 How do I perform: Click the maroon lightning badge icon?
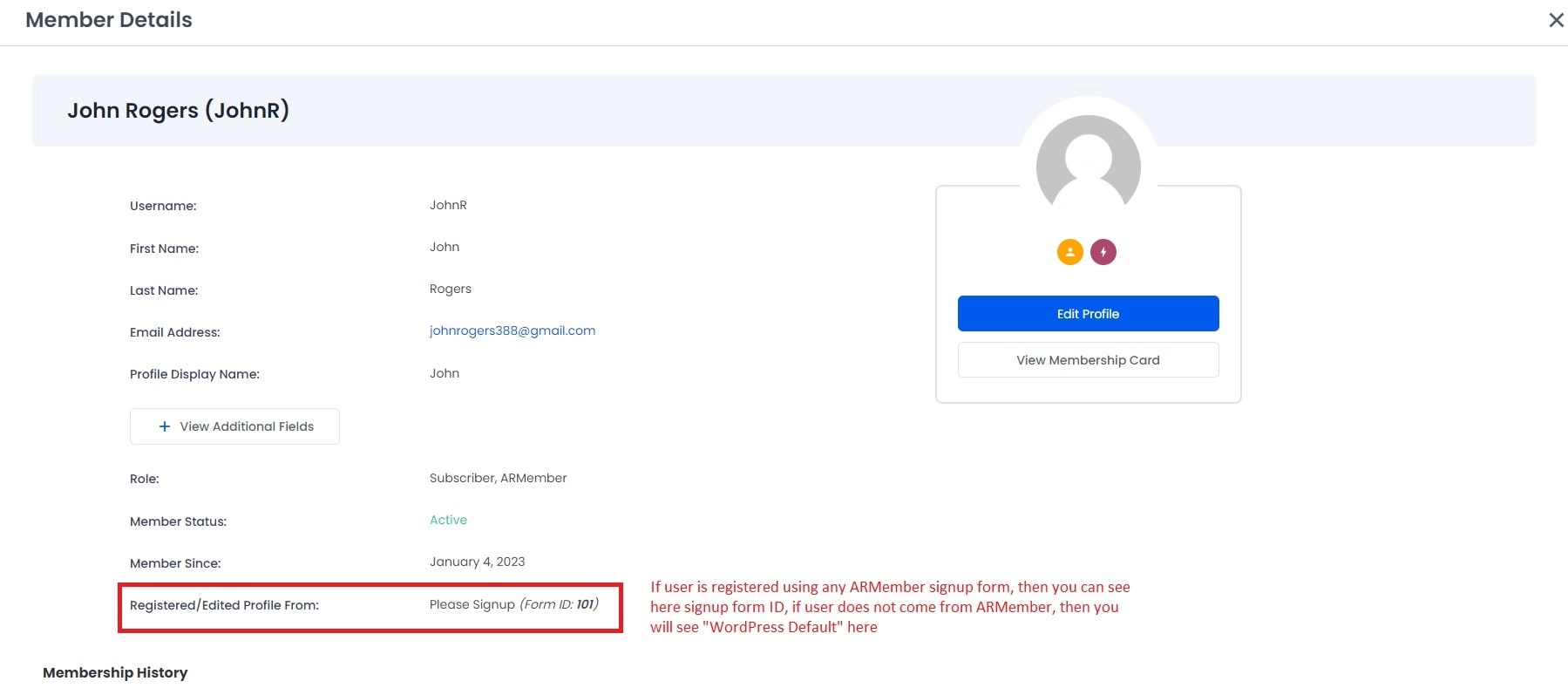[x=1103, y=252]
